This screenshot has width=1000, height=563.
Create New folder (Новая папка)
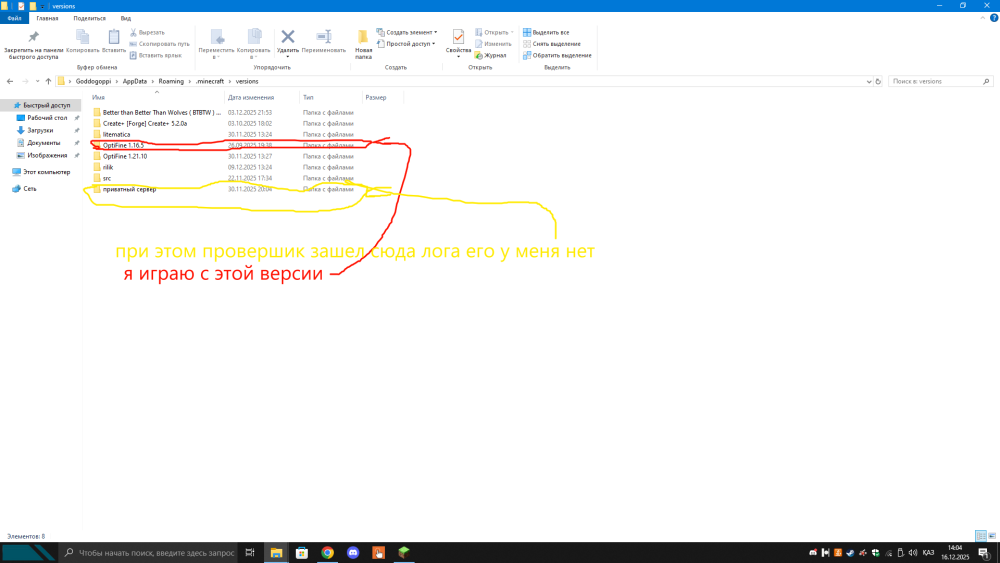point(363,43)
